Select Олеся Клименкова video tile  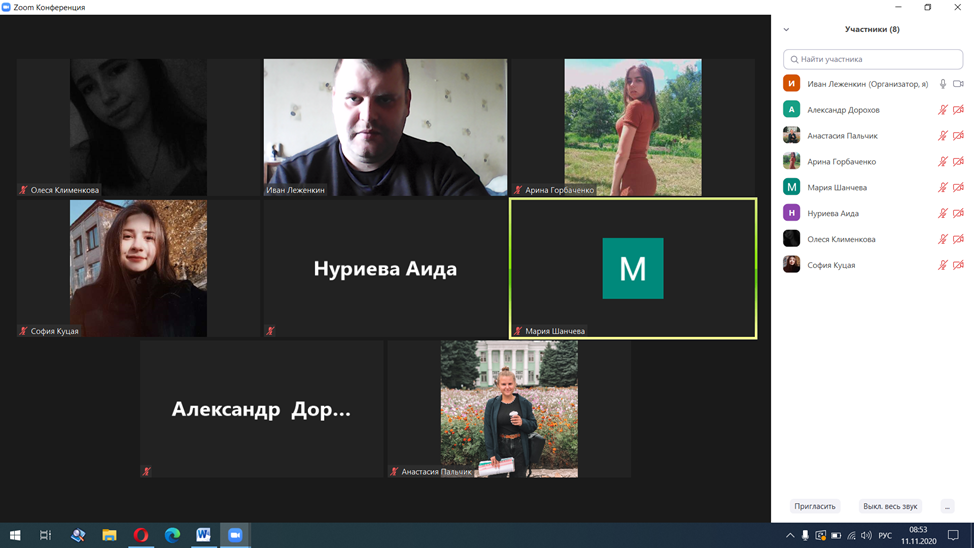tap(138, 127)
